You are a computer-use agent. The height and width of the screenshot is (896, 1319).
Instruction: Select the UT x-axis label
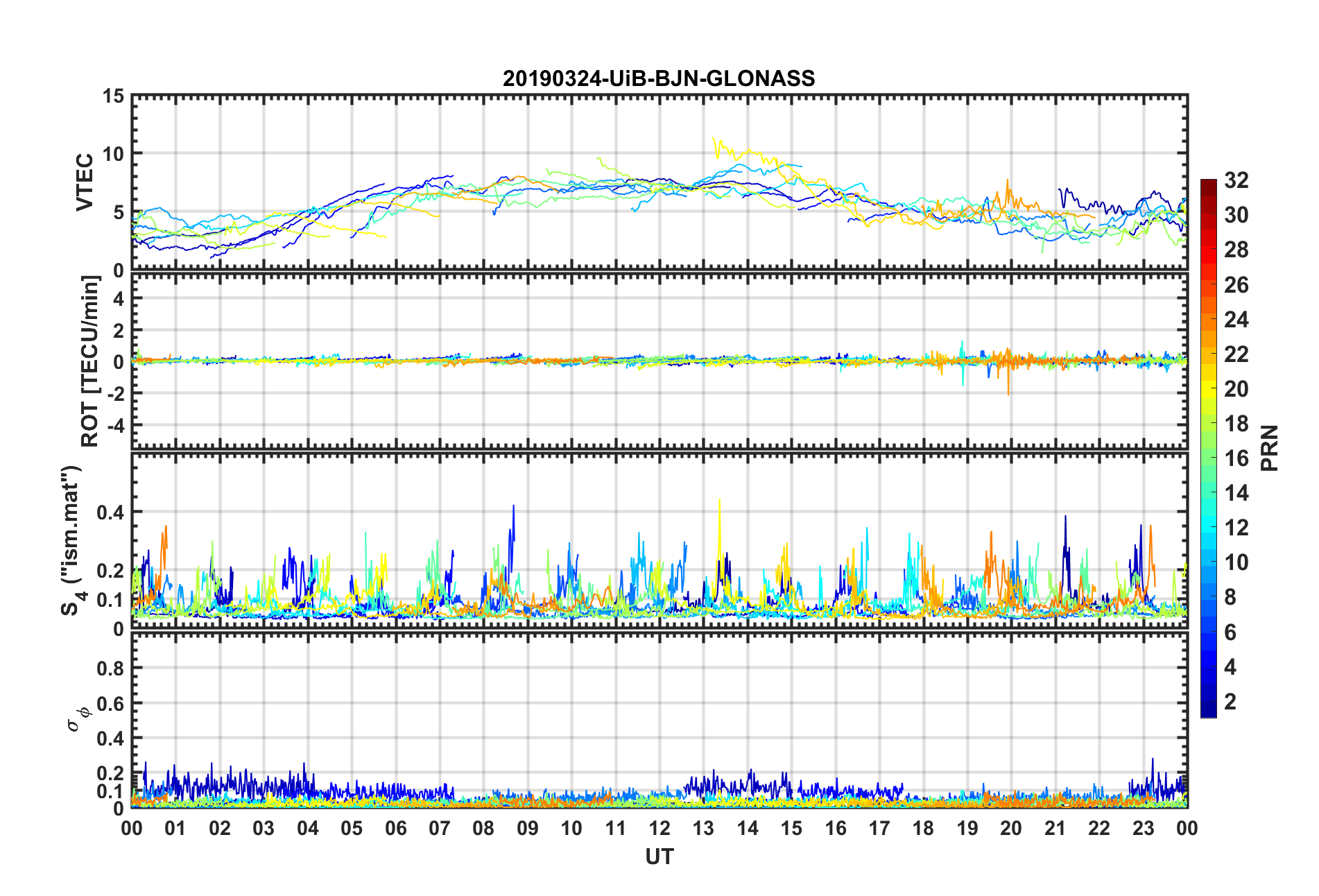point(659,857)
